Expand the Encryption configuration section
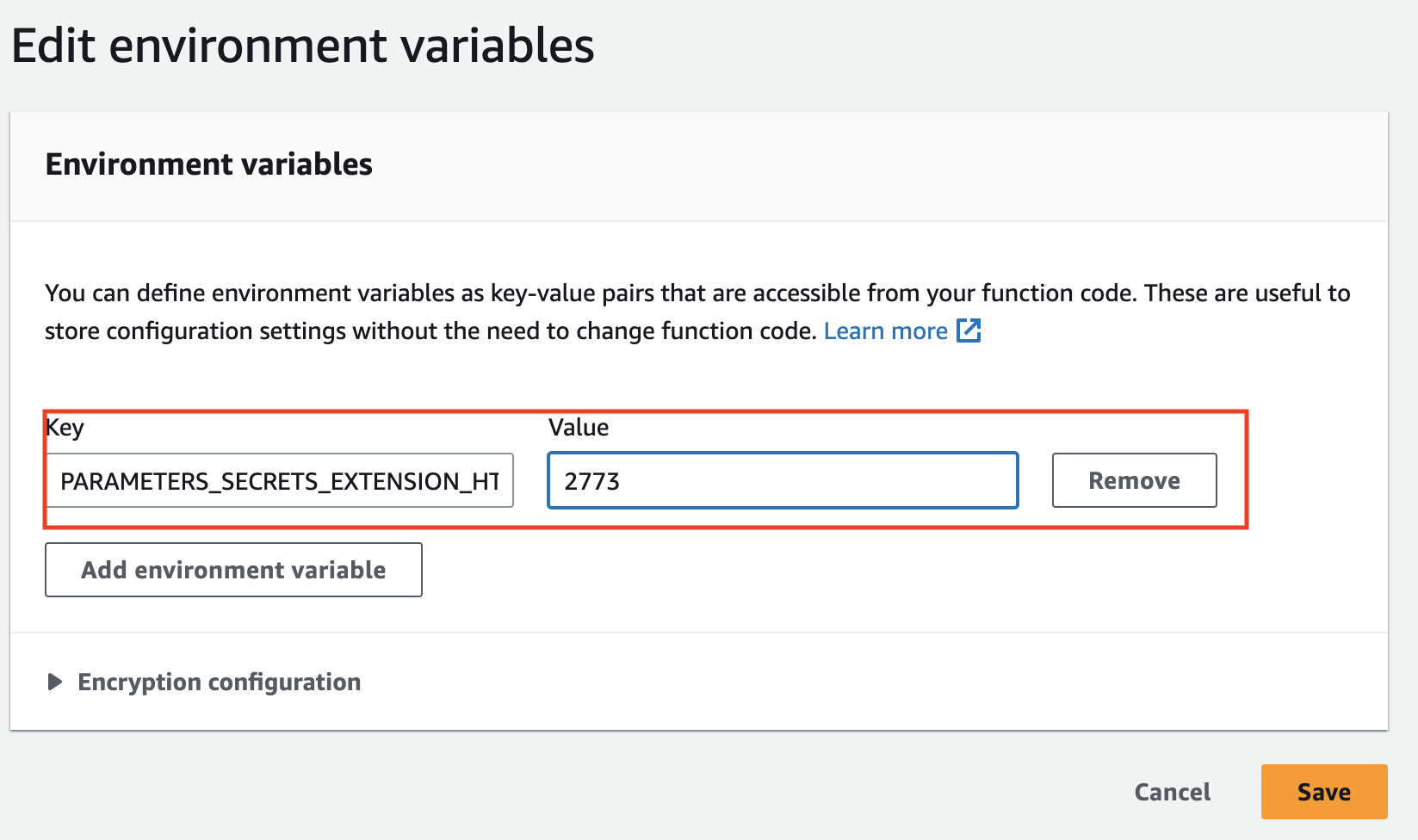Viewport: 1418px width, 840px height. click(204, 682)
